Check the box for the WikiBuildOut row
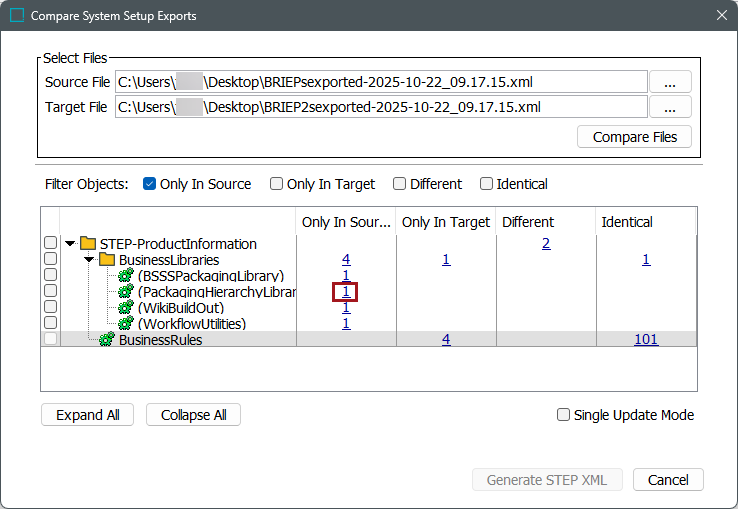The width and height of the screenshot is (738, 509). pos(50,308)
